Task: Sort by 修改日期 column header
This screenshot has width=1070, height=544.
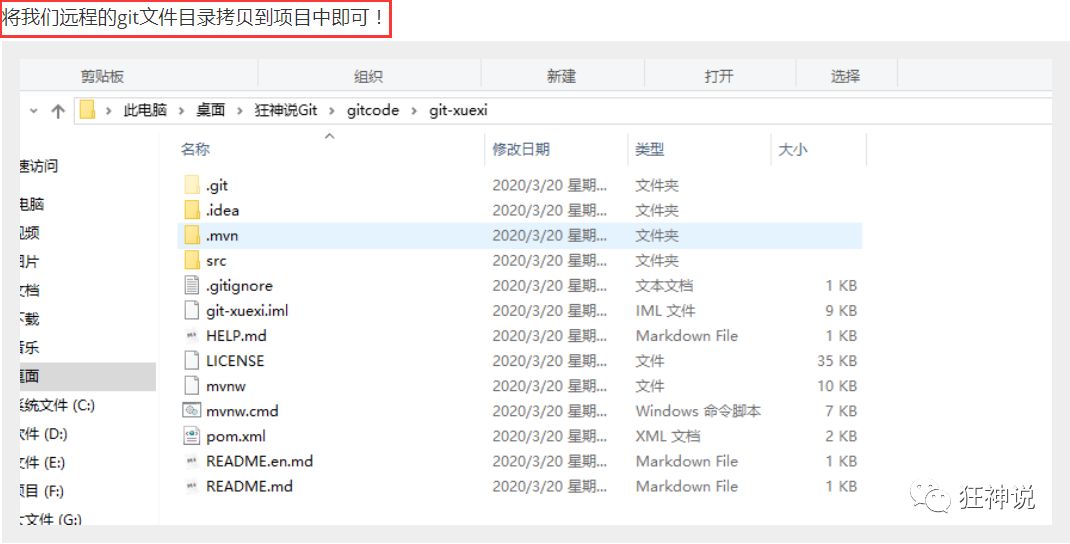Action: (521, 149)
